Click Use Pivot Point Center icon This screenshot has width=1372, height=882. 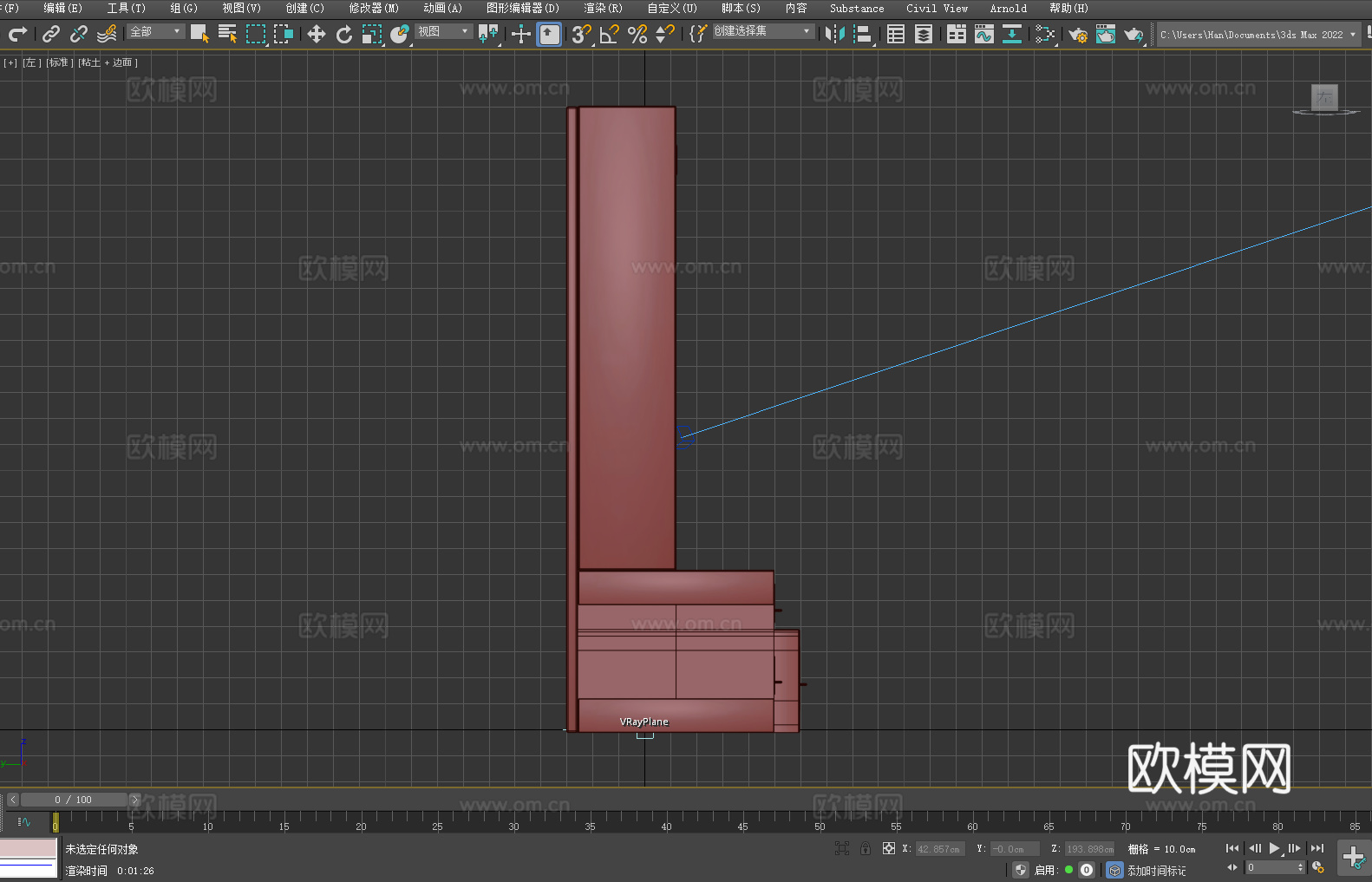tap(488, 34)
